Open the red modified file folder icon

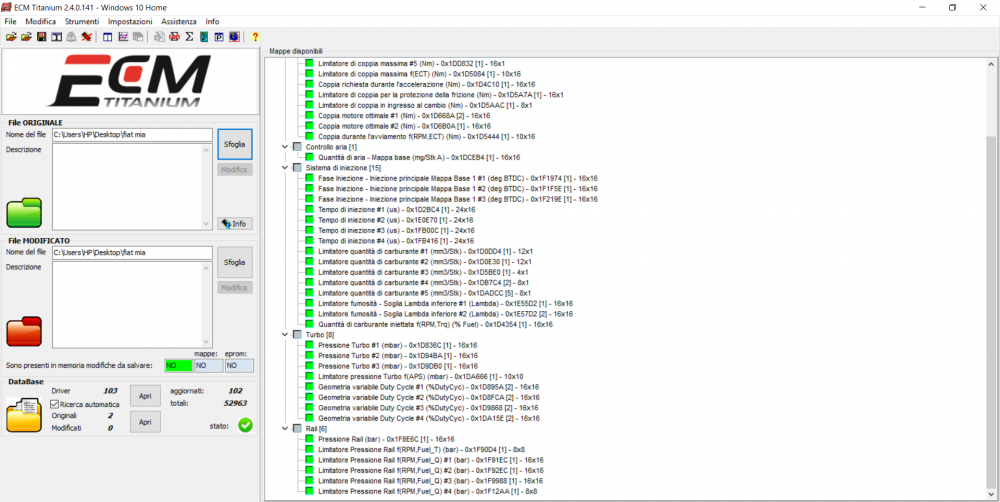click(x=24, y=331)
